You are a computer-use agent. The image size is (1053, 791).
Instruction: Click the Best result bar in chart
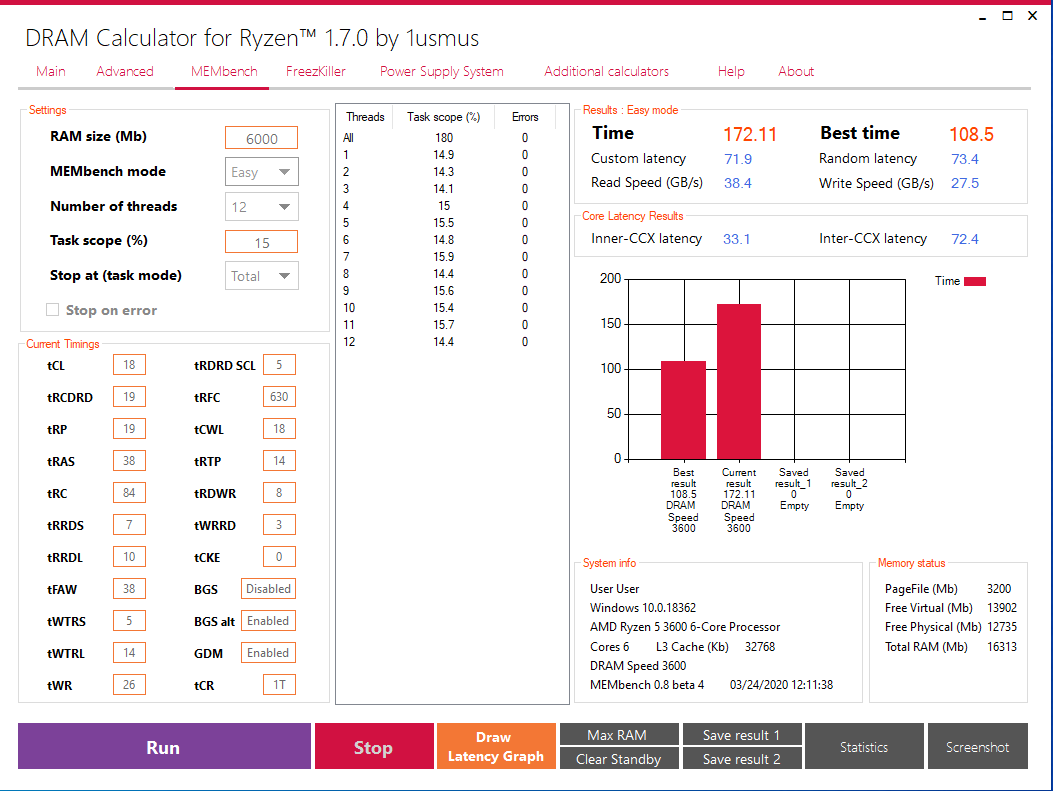684,410
